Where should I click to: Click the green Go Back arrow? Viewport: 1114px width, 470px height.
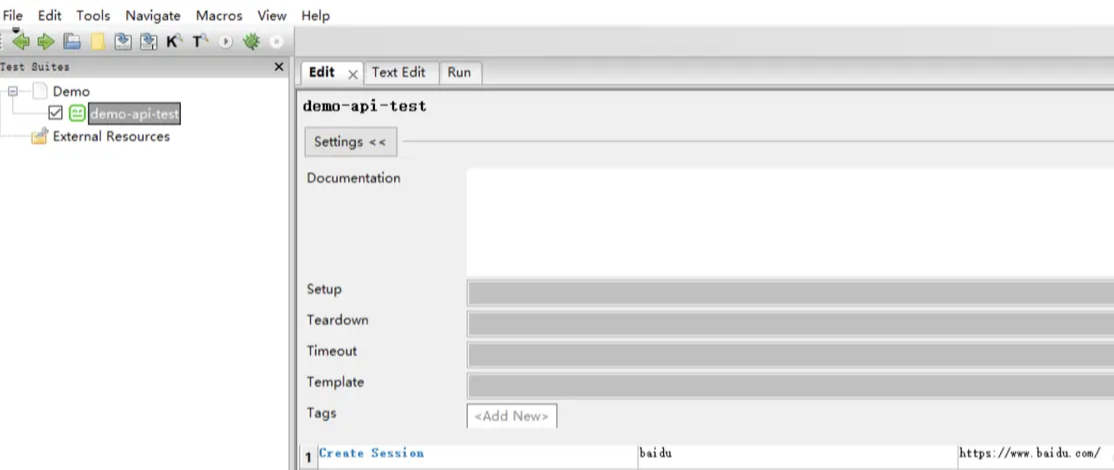[x=21, y=42]
